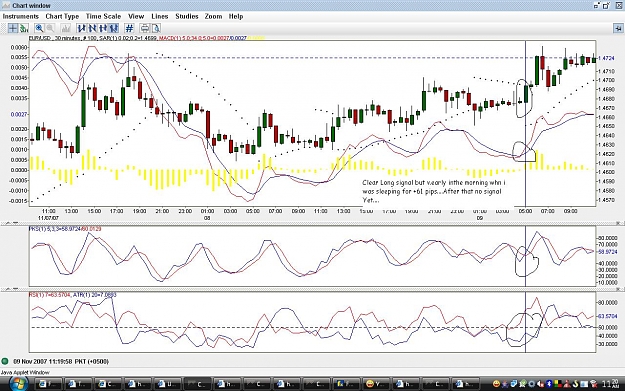Viewport: 625px width, 391px height.
Task: Open the Chart Type menu
Action: point(62,16)
